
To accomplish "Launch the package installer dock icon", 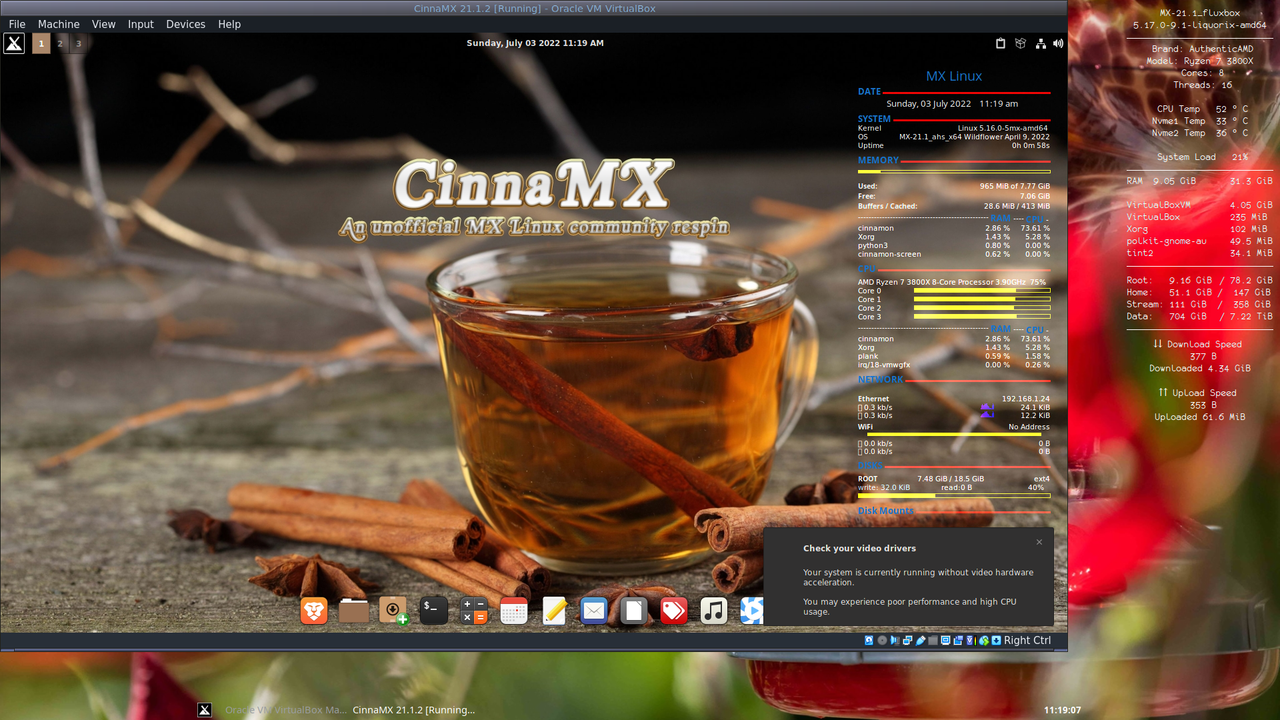I will [x=394, y=610].
